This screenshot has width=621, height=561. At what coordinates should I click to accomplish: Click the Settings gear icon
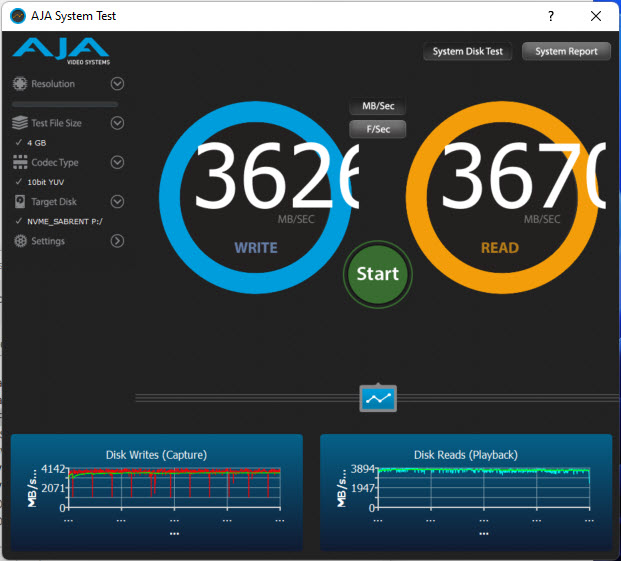pyautogui.click(x=20, y=241)
